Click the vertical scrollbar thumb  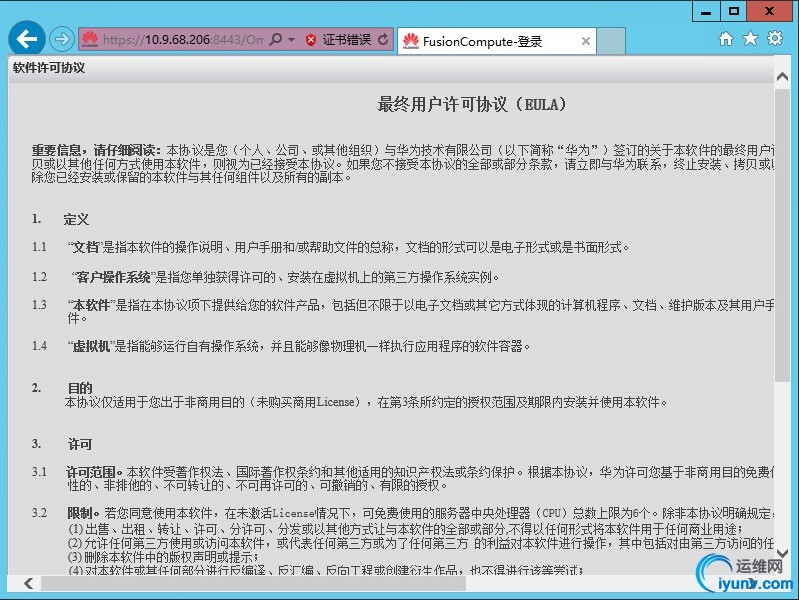pos(782,234)
